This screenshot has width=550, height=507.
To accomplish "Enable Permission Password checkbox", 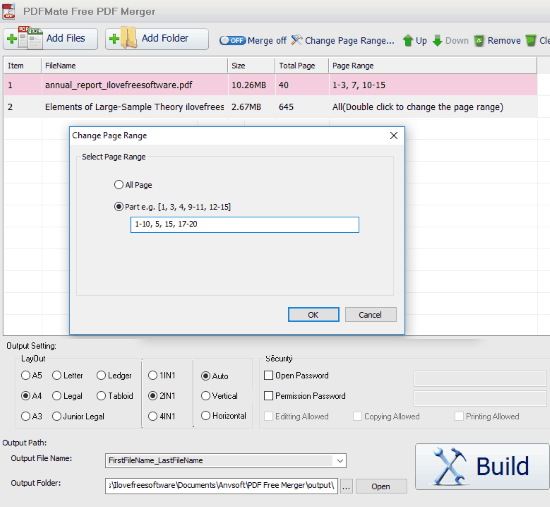I will click(268, 396).
